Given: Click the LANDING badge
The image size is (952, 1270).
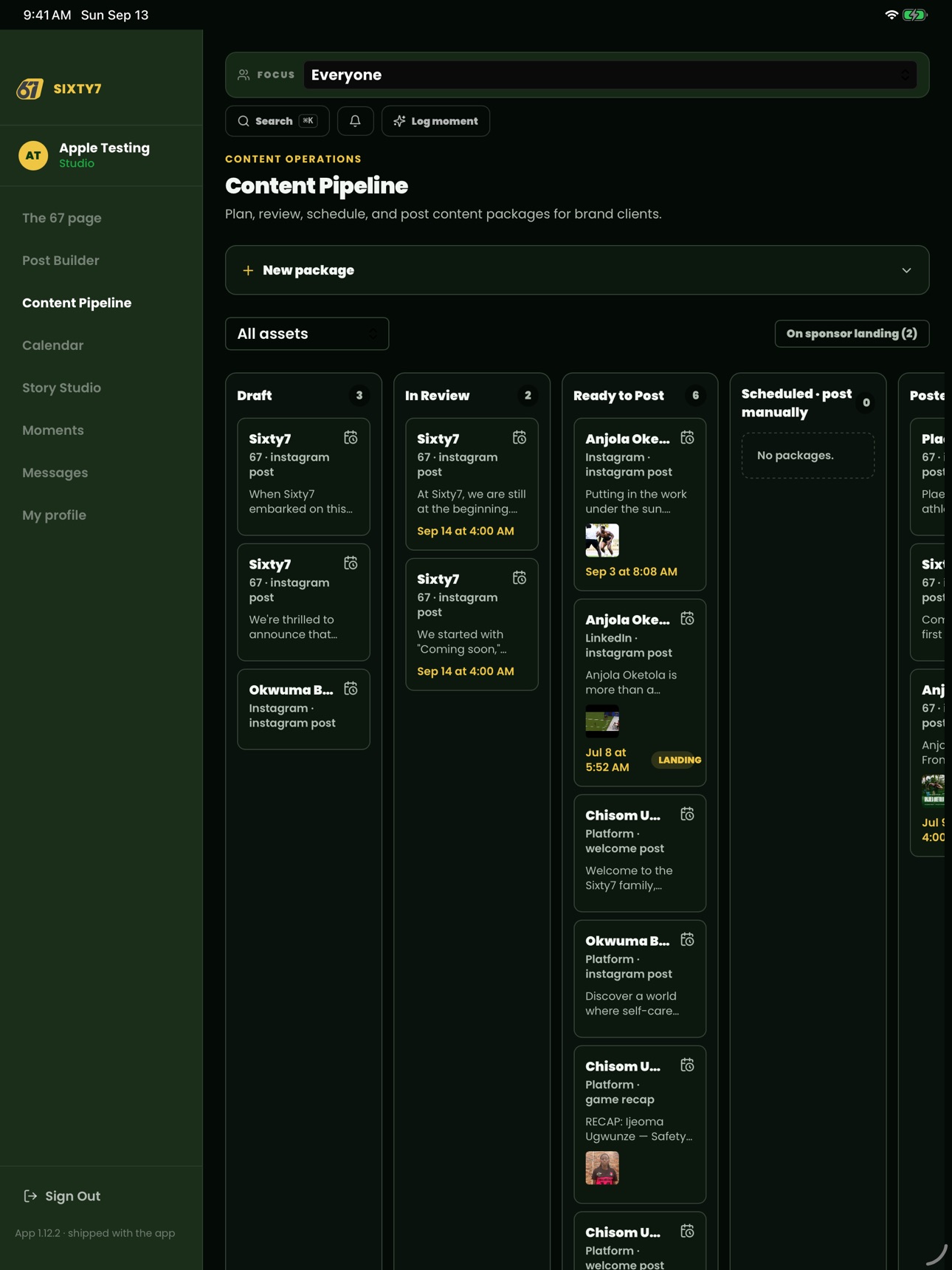Looking at the screenshot, I should [x=677, y=760].
